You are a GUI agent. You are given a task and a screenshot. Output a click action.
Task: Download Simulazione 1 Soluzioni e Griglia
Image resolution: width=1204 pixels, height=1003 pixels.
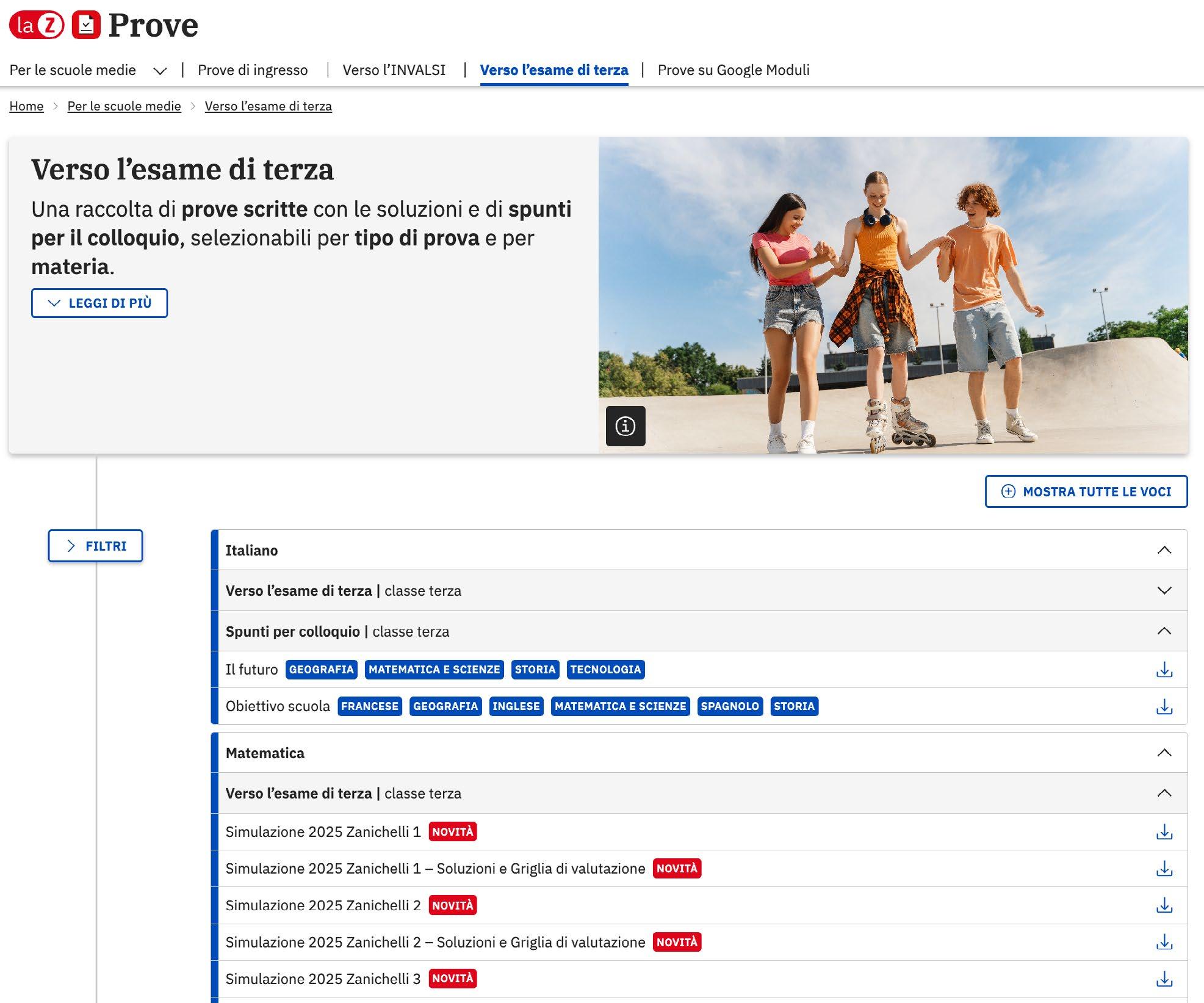(1164, 869)
